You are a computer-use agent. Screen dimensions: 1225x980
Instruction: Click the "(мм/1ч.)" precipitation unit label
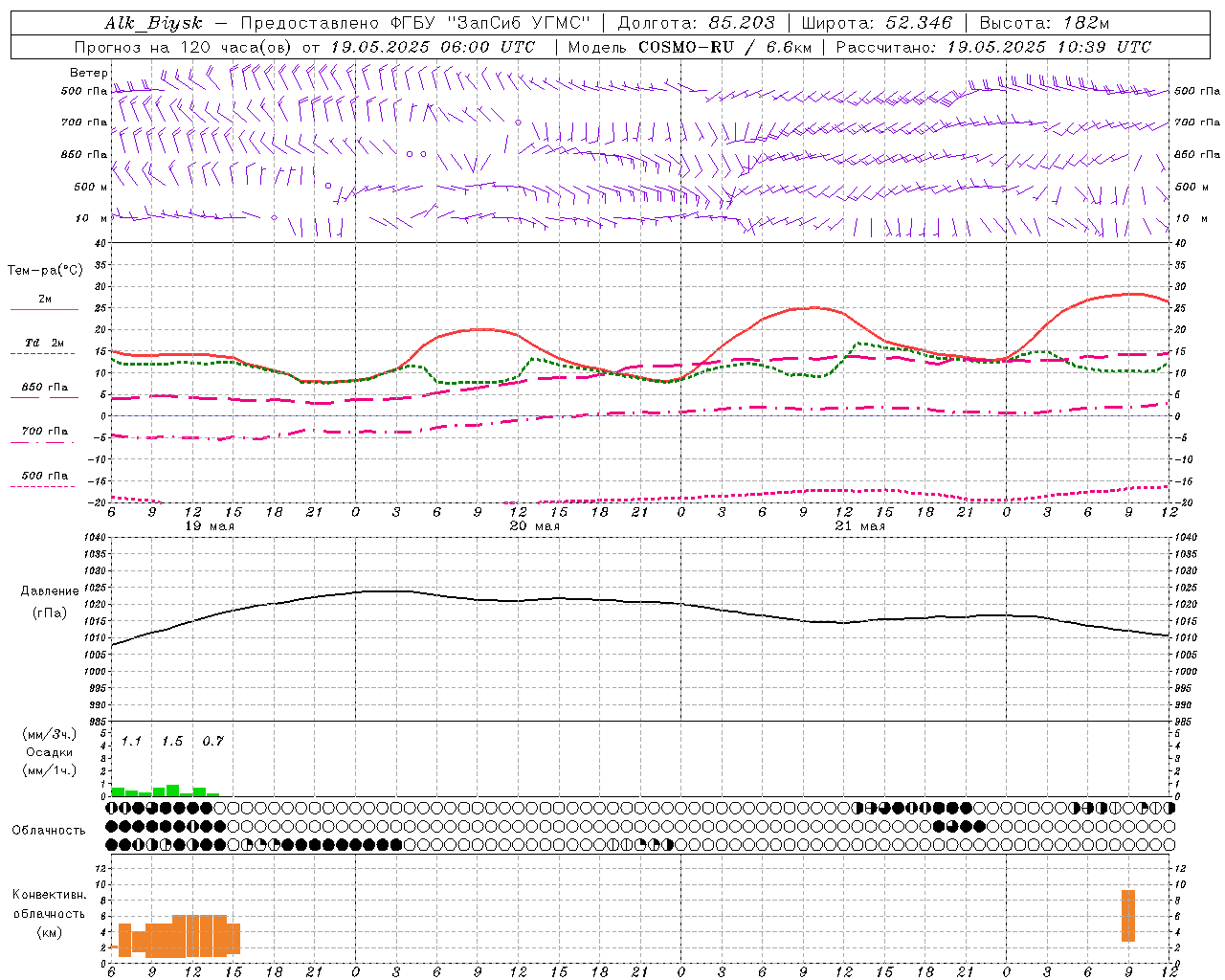coord(49,770)
